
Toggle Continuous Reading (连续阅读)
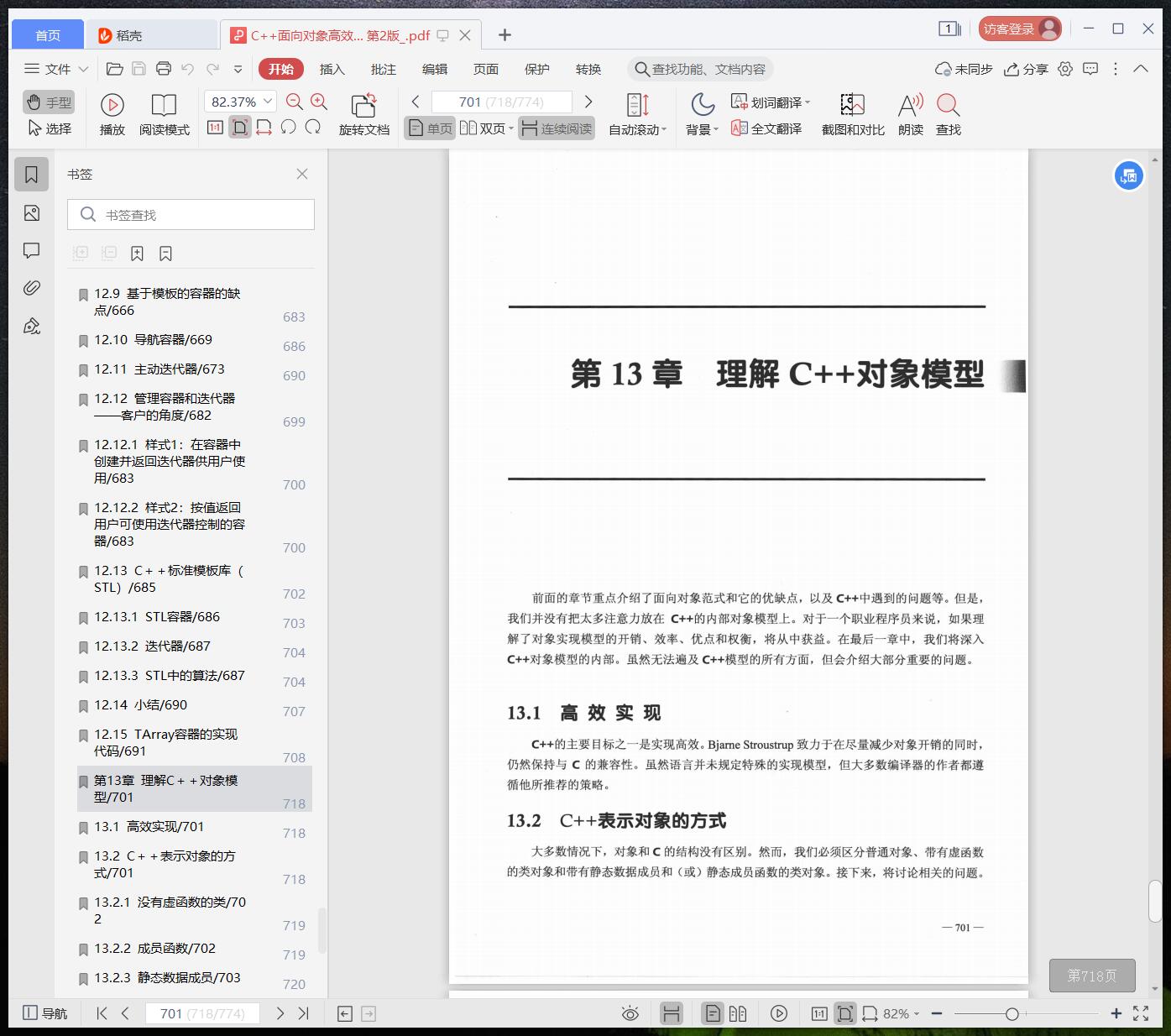pyautogui.click(x=557, y=128)
